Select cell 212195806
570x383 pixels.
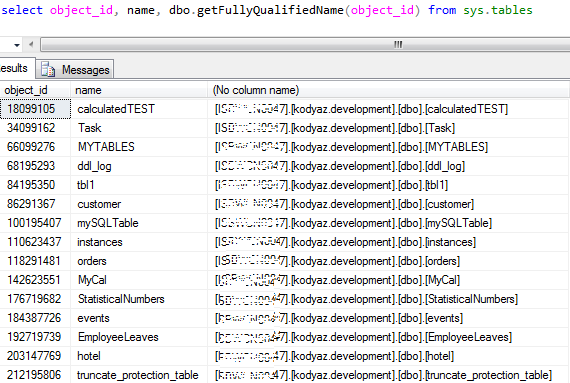pyautogui.click(x=35, y=375)
